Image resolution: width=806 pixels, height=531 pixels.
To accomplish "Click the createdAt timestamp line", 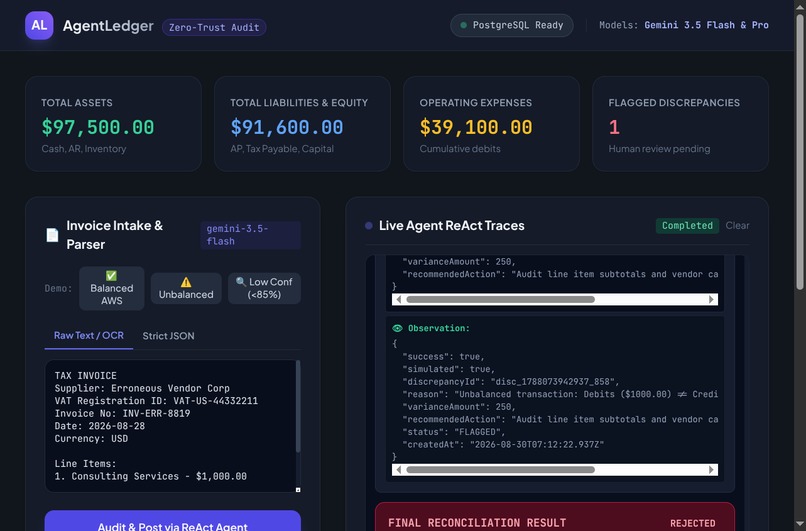I will 503,445.
